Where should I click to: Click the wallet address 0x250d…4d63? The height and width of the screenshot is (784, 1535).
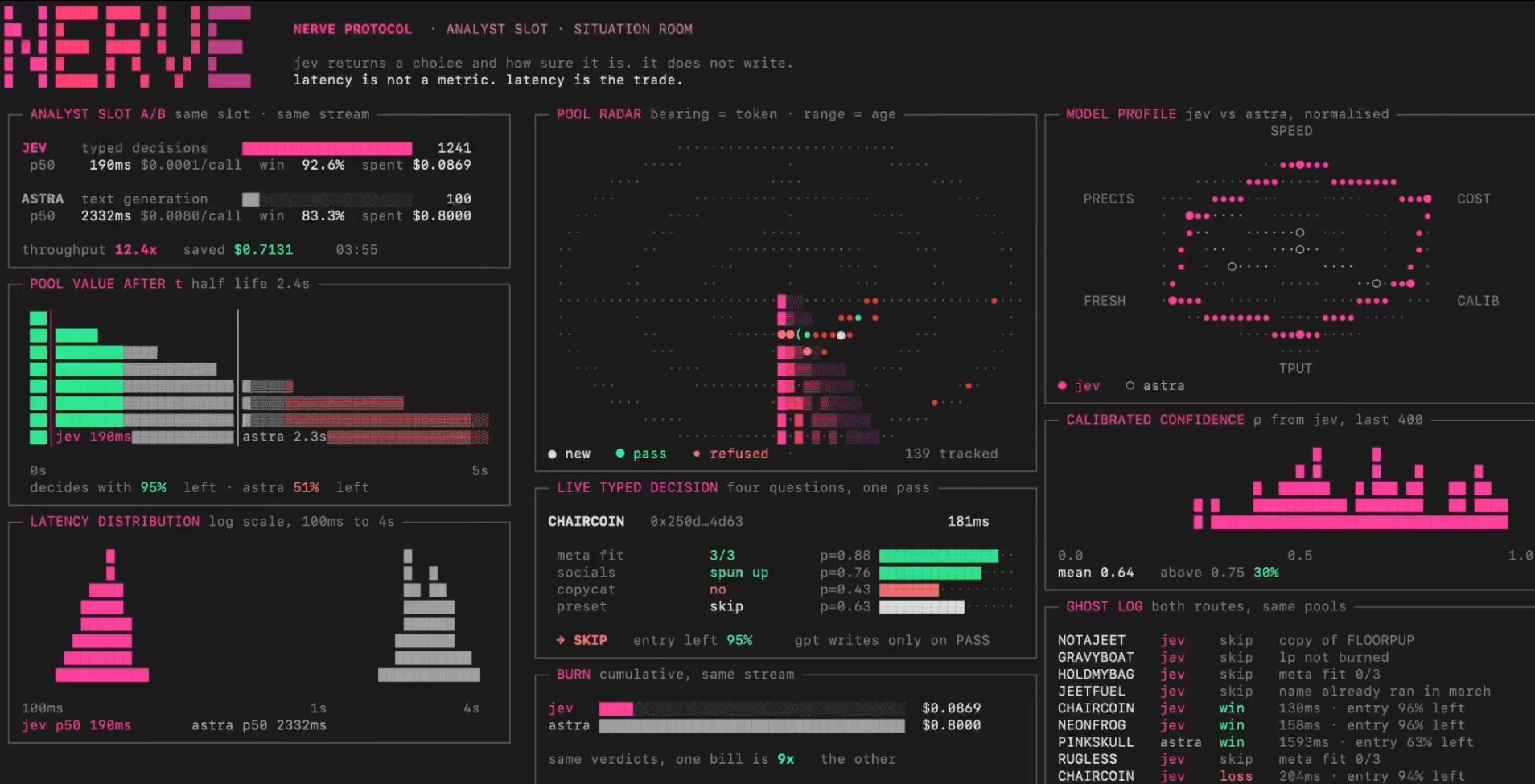pos(697,522)
